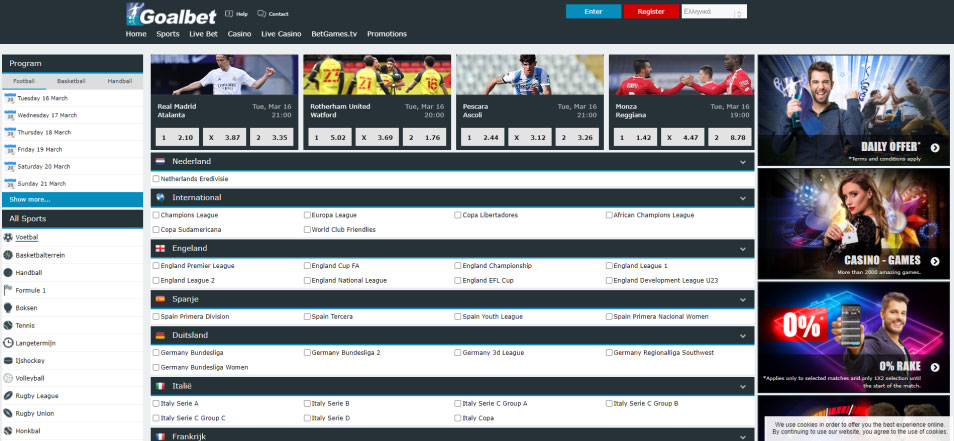The image size is (954, 441).
Task: Select the Honkbal icon
Action: coord(8,431)
